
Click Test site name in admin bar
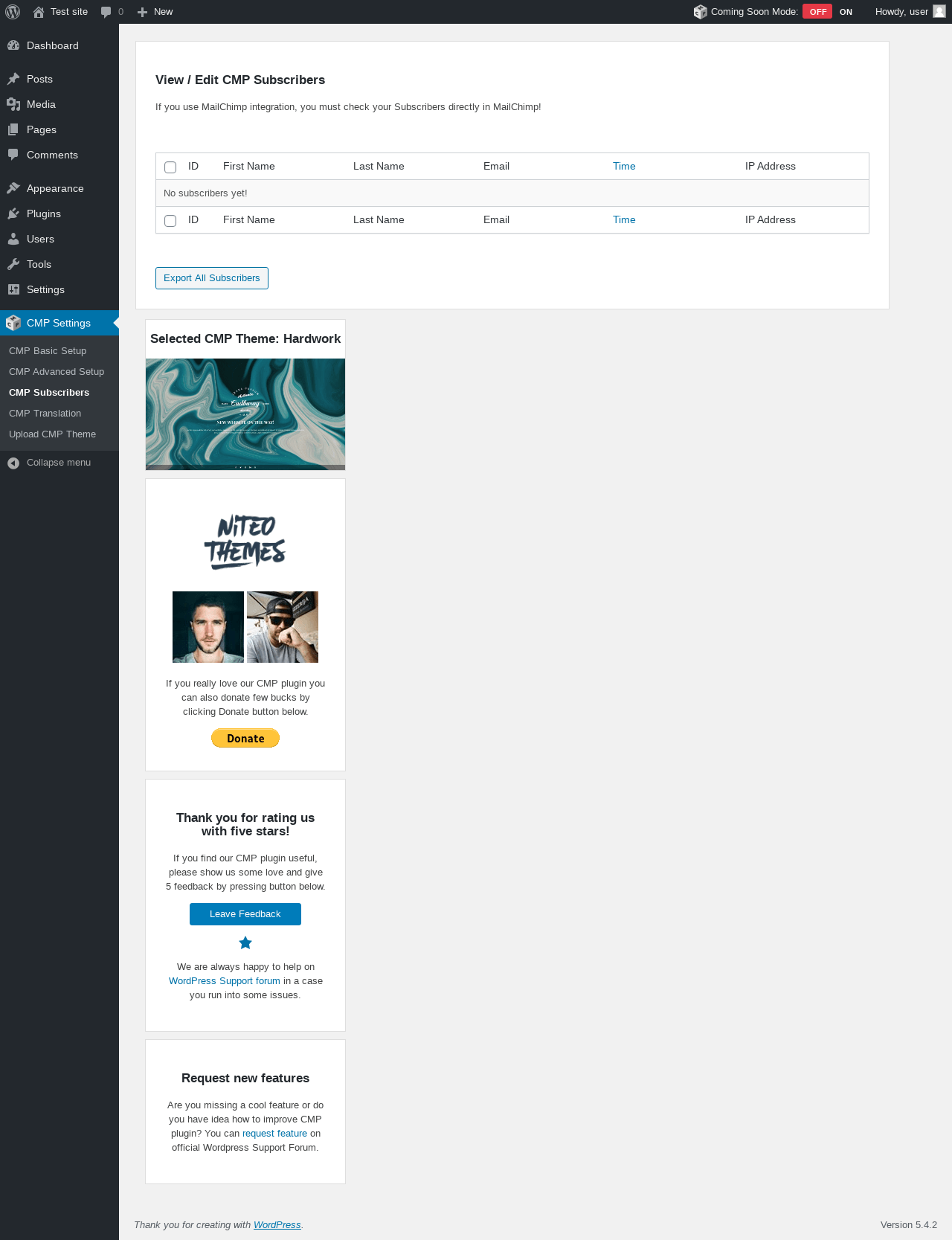[69, 12]
